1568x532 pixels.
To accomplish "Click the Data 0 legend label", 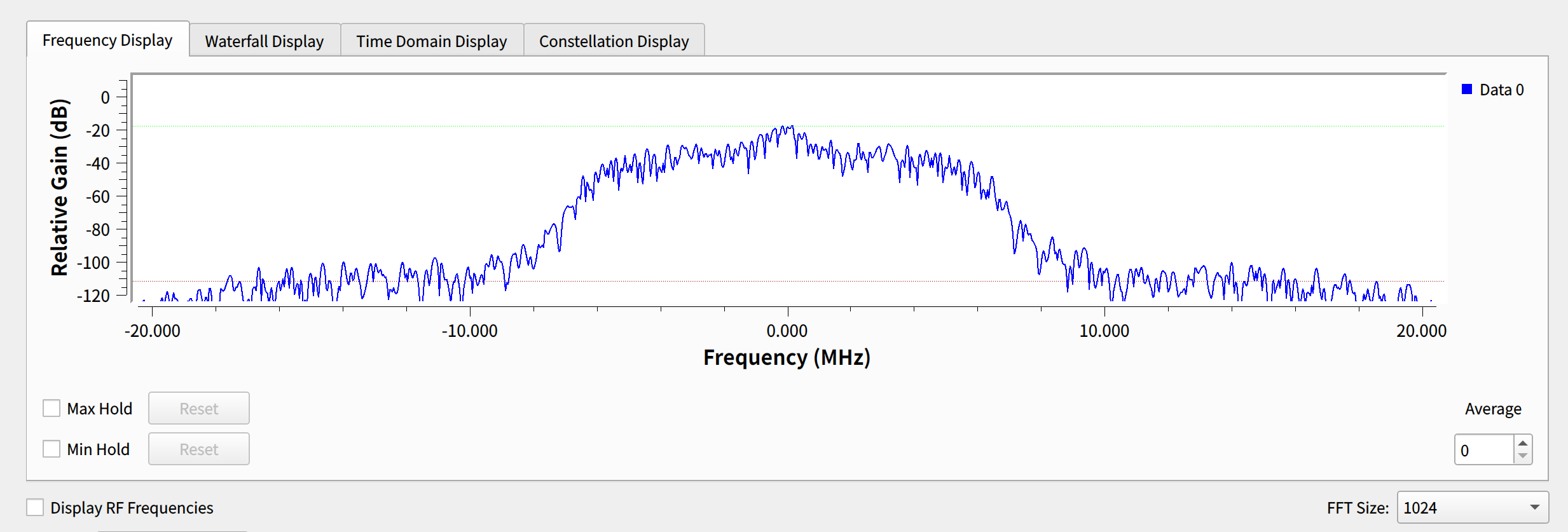I will (x=1501, y=90).
